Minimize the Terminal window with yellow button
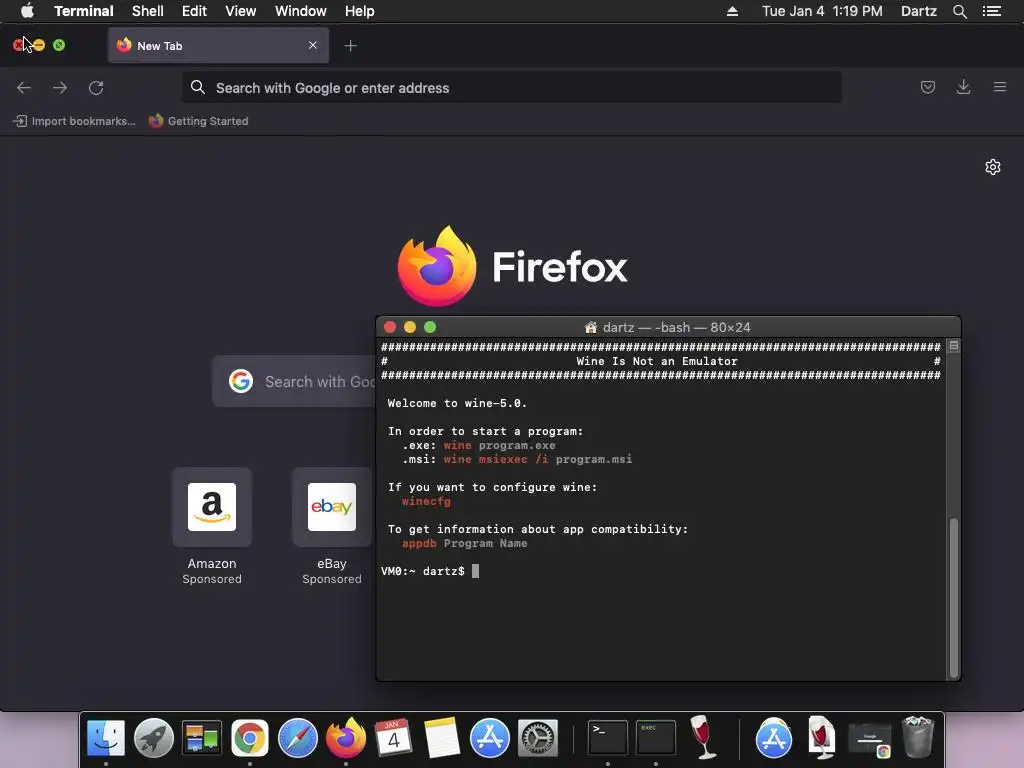The width and height of the screenshot is (1024, 768). [410, 327]
